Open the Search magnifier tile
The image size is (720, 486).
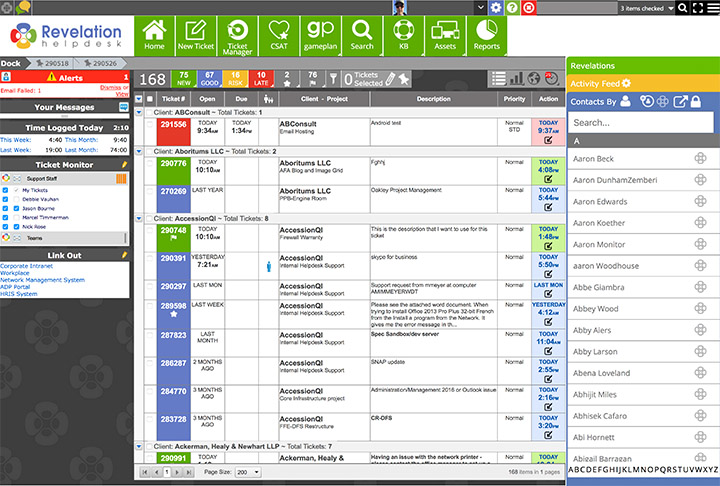pyautogui.click(x=362, y=36)
